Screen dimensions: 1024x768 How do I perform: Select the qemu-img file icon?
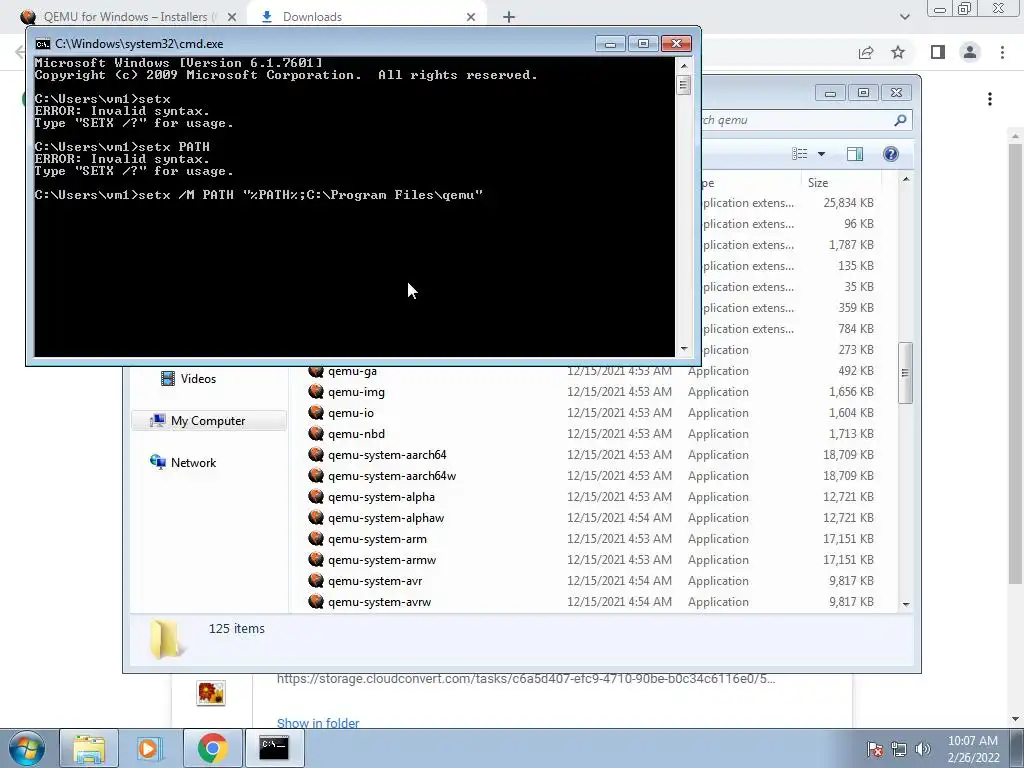(x=316, y=392)
